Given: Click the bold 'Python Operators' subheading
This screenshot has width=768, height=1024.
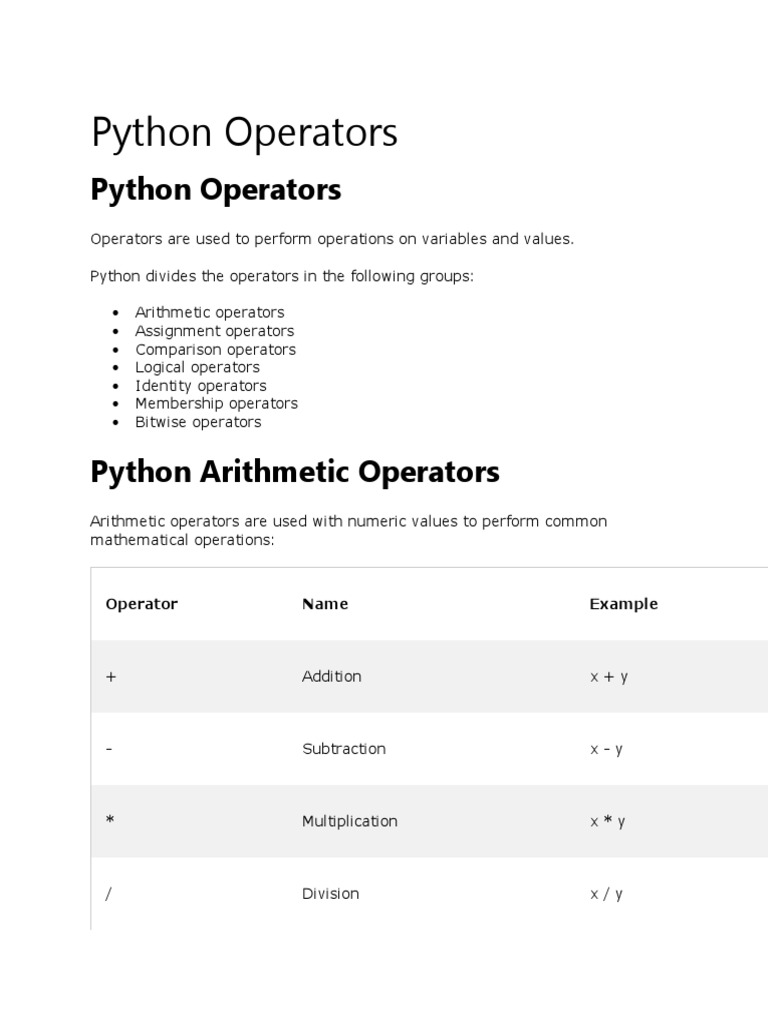Looking at the screenshot, I should pos(215,190).
